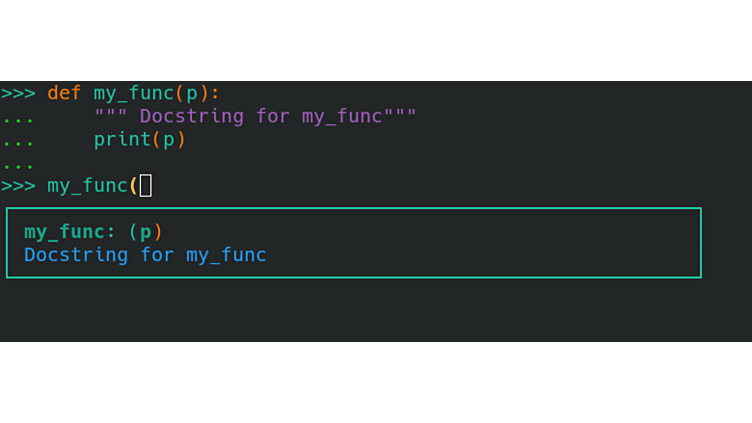The image size is (752, 423).
Task: Click the closing triple quotes of the docstring
Action: click(400, 116)
